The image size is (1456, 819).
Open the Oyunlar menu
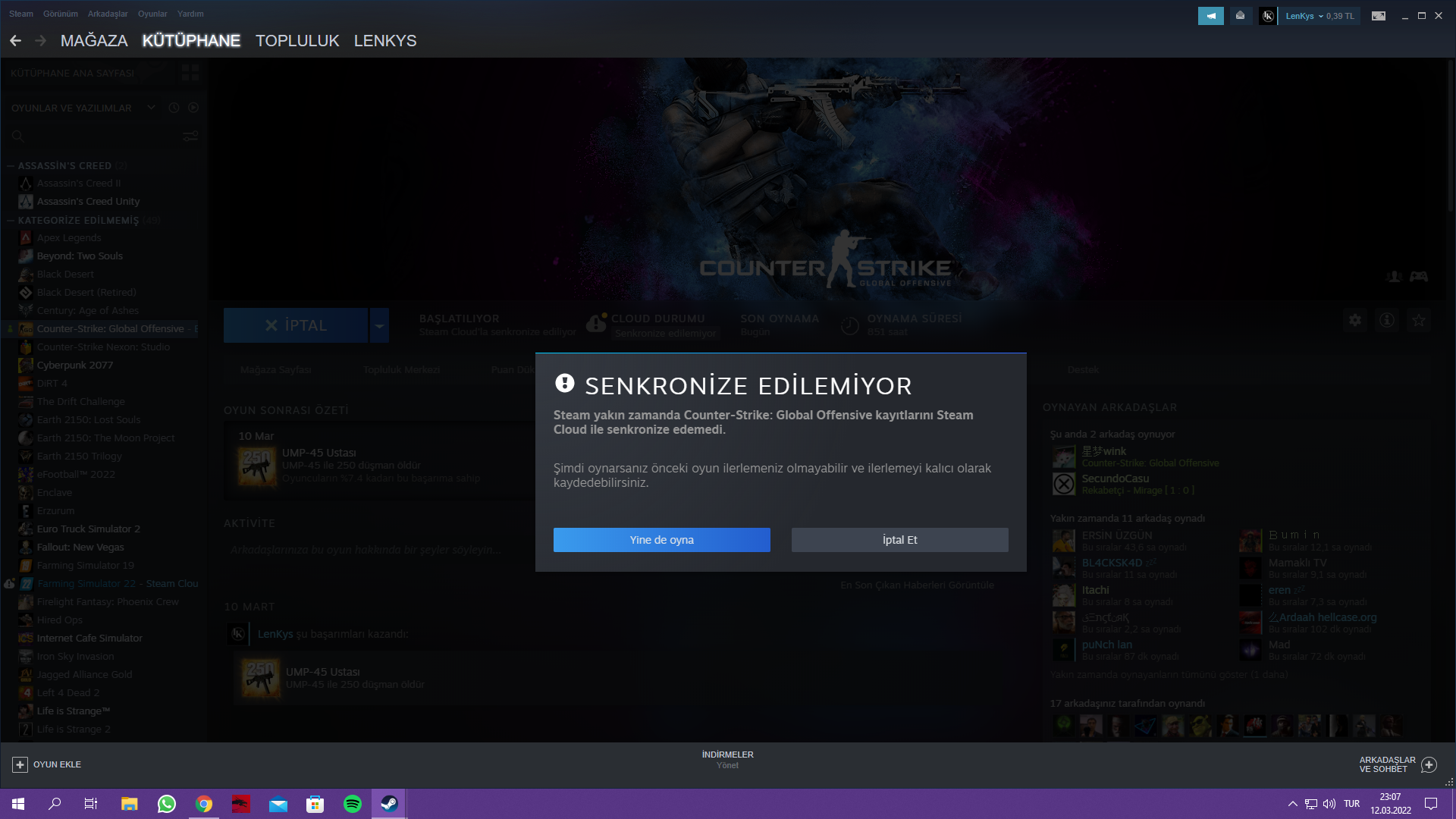152,14
